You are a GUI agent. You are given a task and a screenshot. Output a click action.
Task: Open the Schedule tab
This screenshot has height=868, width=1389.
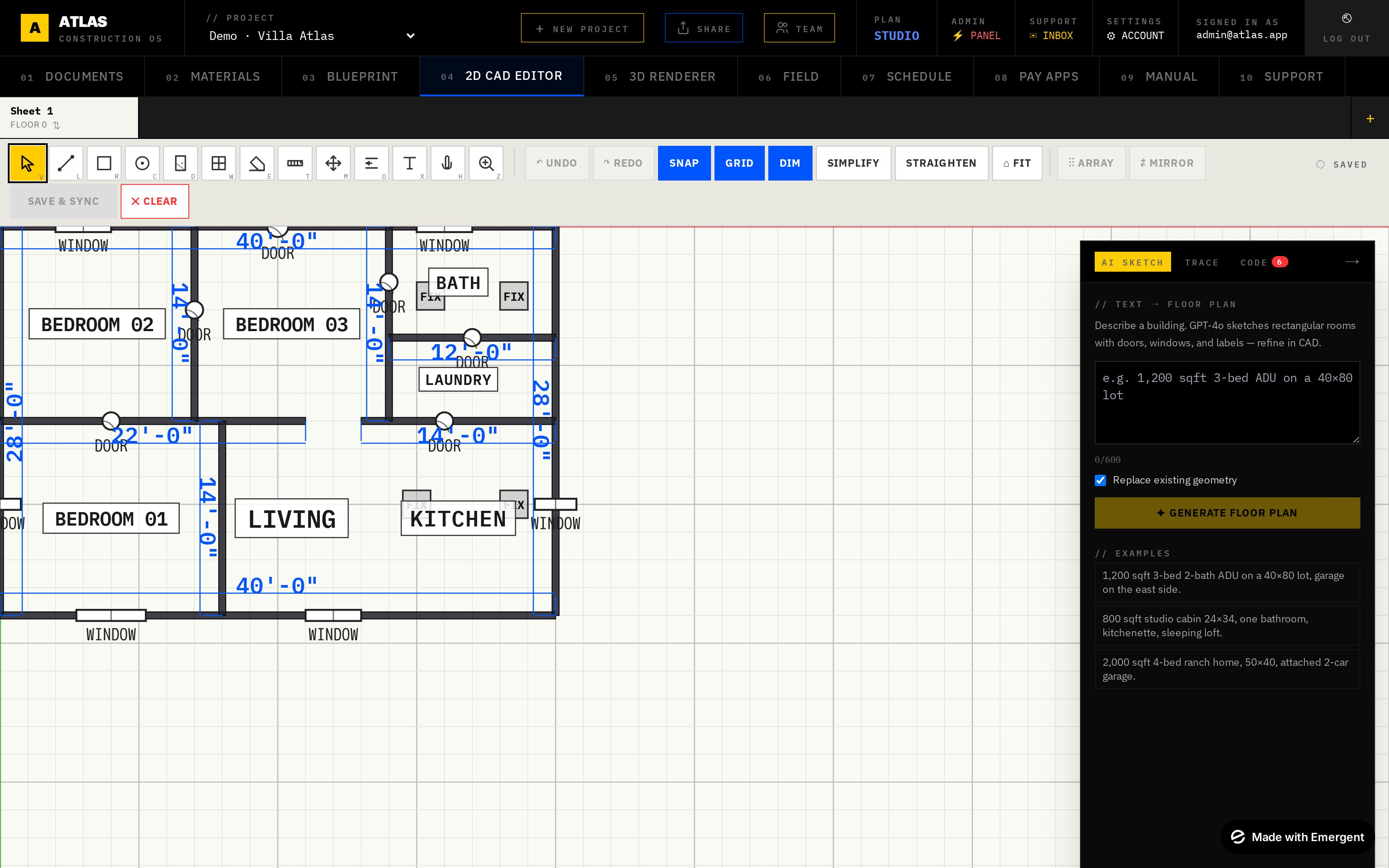(x=907, y=76)
